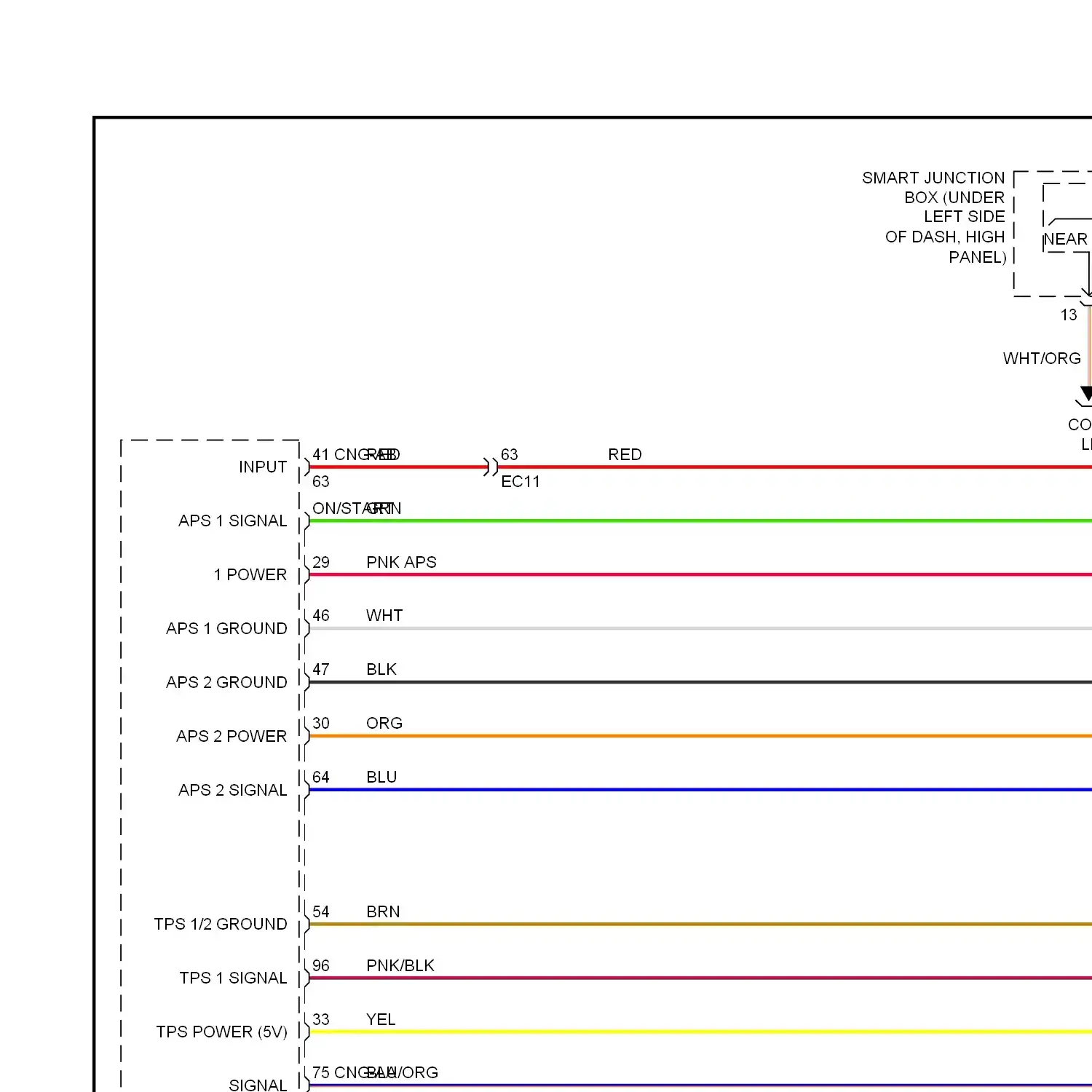1092x1092 pixels.
Task: Click the NEAR text inside junction box
Action: click(1066, 239)
